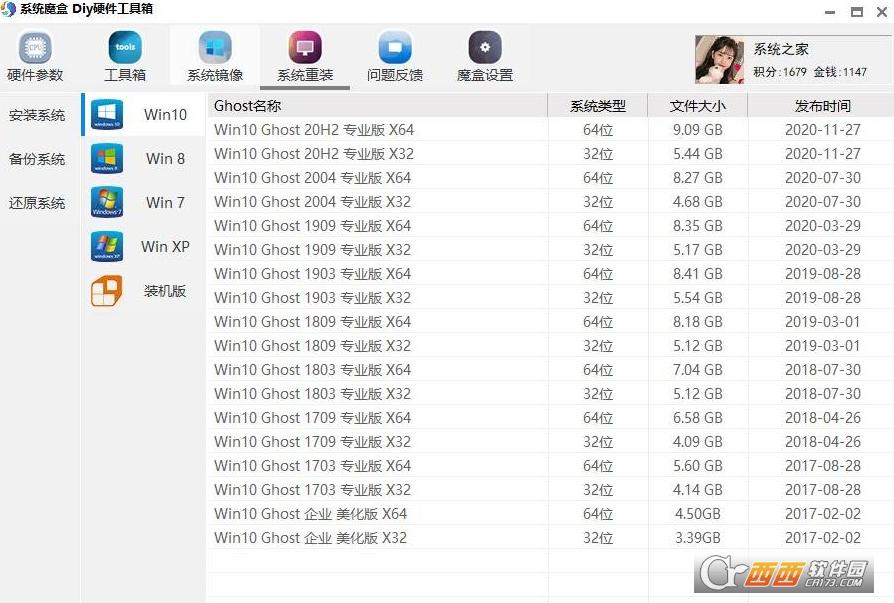Click the 6.58 GB file size cell
This screenshot has width=894, height=603.
tap(697, 417)
